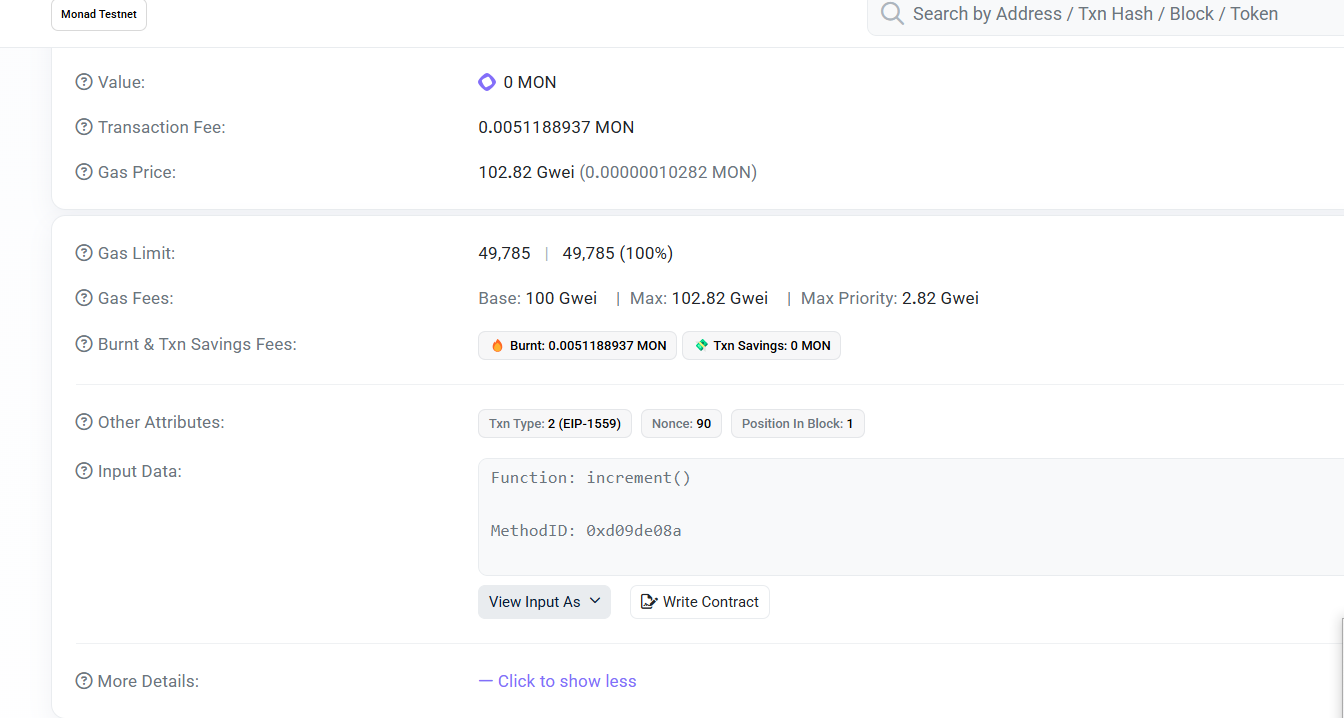Click the Write Contract pencil icon
This screenshot has width=1344, height=718.
point(648,602)
